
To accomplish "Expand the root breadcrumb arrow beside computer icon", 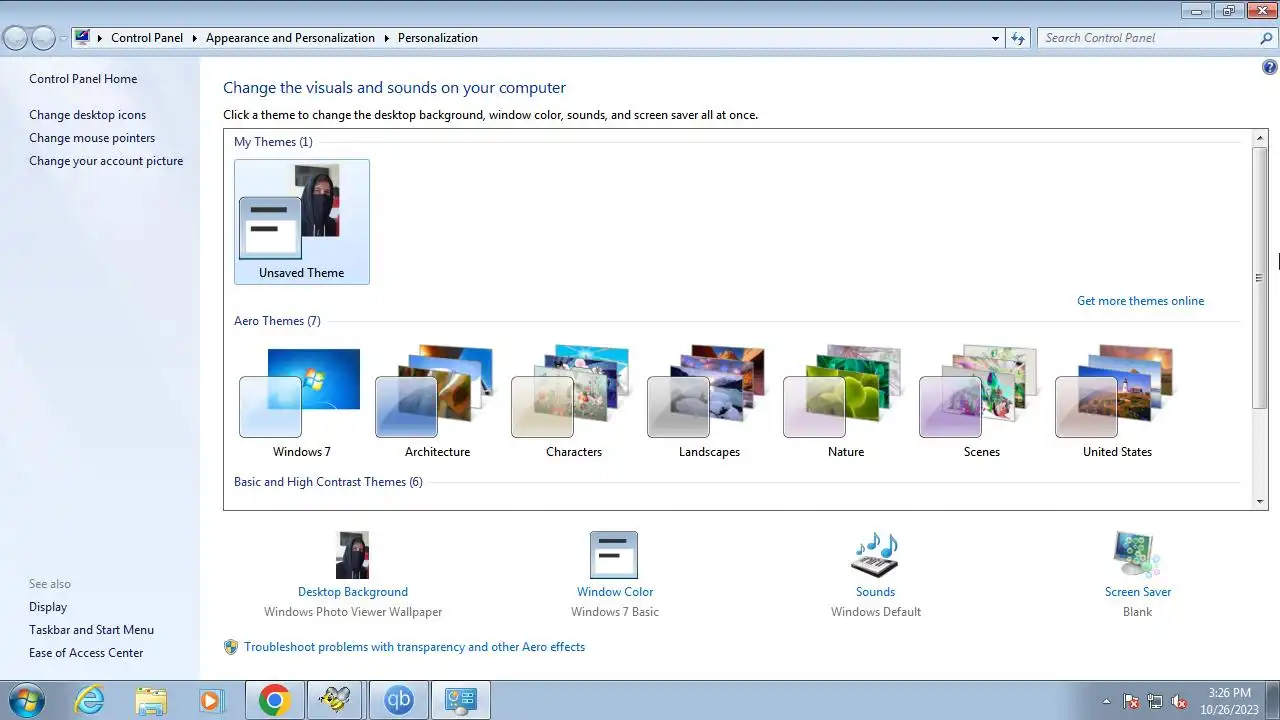I will click(100, 38).
